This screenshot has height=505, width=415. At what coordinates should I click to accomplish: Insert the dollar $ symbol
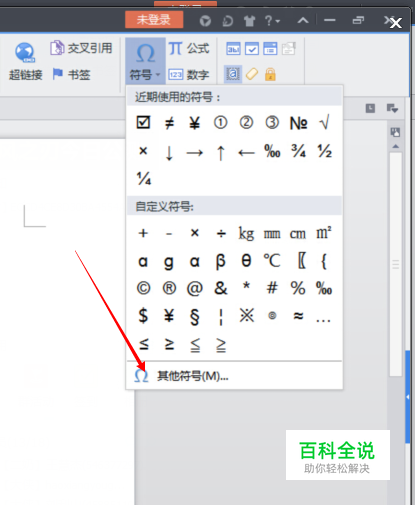point(143,315)
